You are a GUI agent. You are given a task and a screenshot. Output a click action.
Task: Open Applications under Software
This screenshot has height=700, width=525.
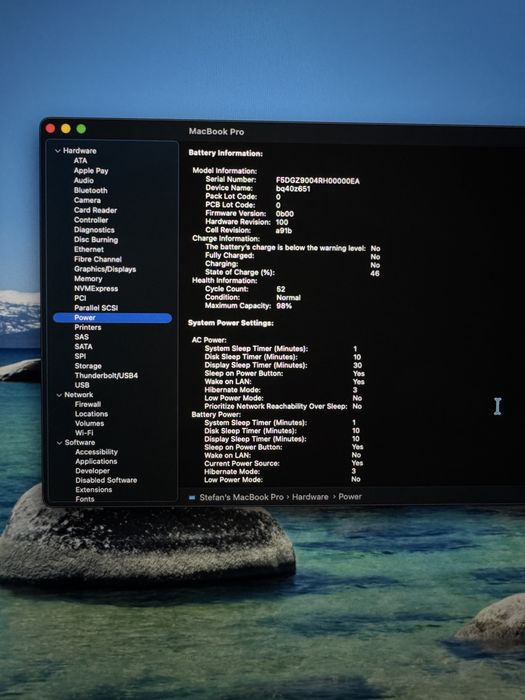point(96,462)
